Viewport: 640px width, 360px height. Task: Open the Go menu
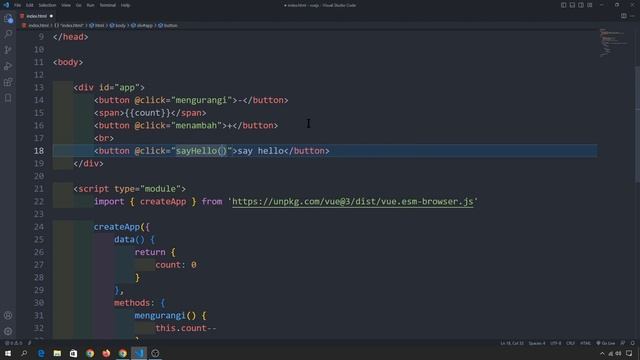[78, 5]
